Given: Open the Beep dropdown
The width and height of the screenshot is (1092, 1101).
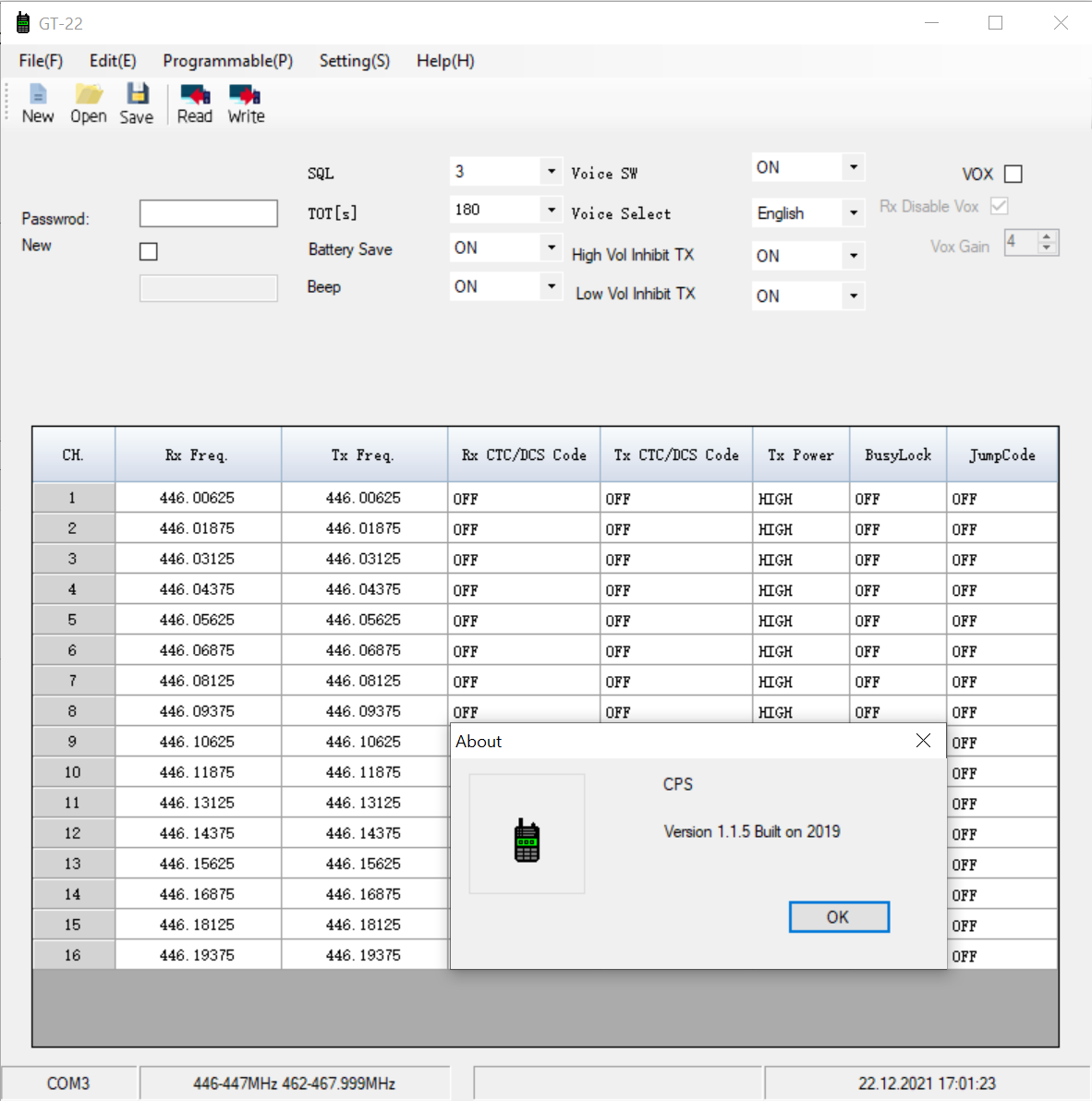Looking at the screenshot, I should [x=552, y=286].
